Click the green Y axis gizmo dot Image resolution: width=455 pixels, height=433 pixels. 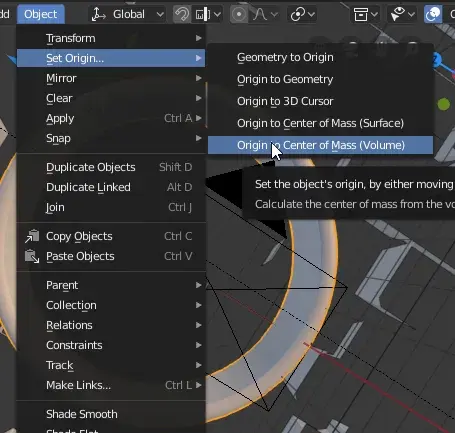pyautogui.click(x=443, y=104)
